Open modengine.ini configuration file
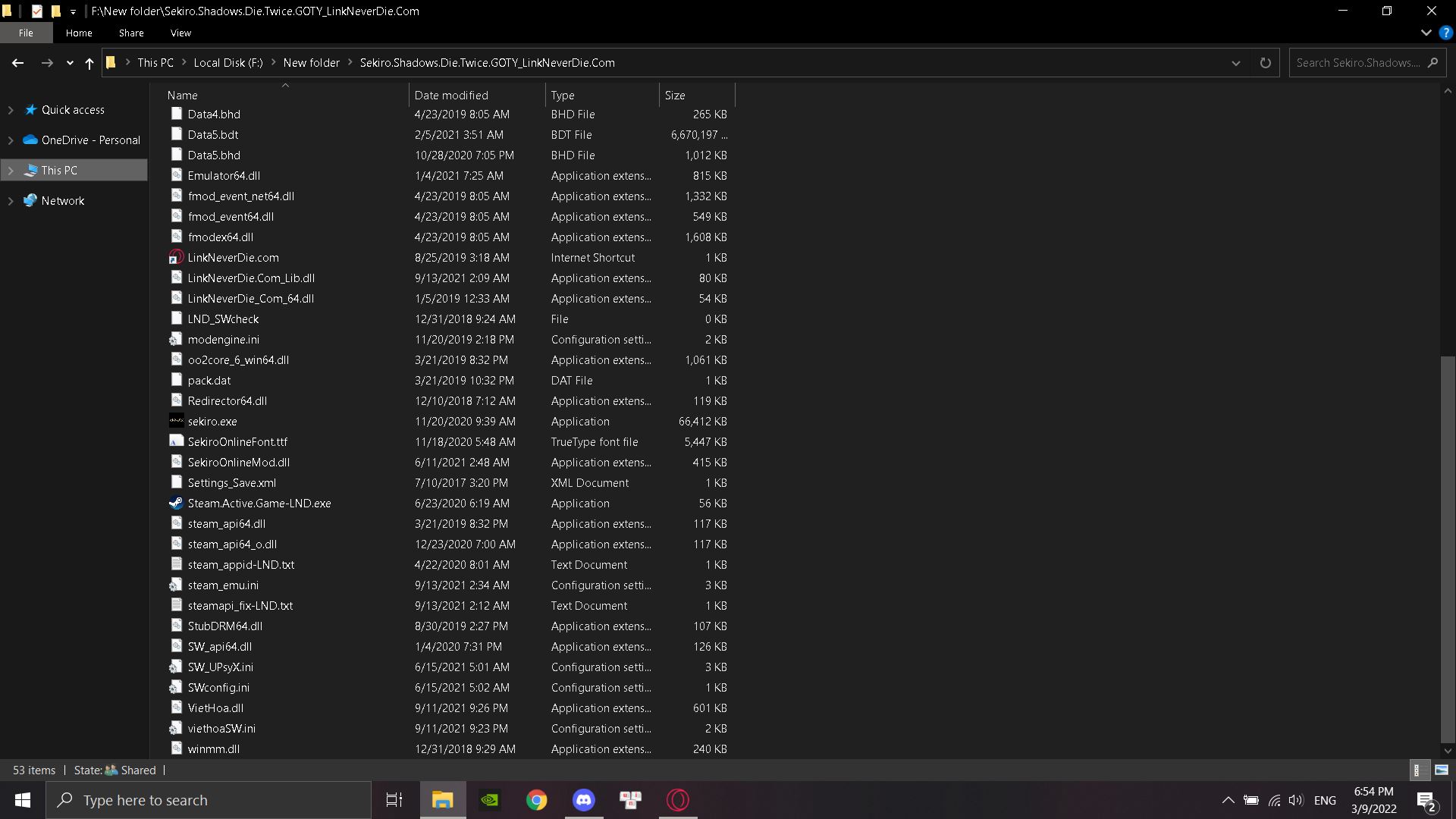The height and width of the screenshot is (819, 1456). 224,339
